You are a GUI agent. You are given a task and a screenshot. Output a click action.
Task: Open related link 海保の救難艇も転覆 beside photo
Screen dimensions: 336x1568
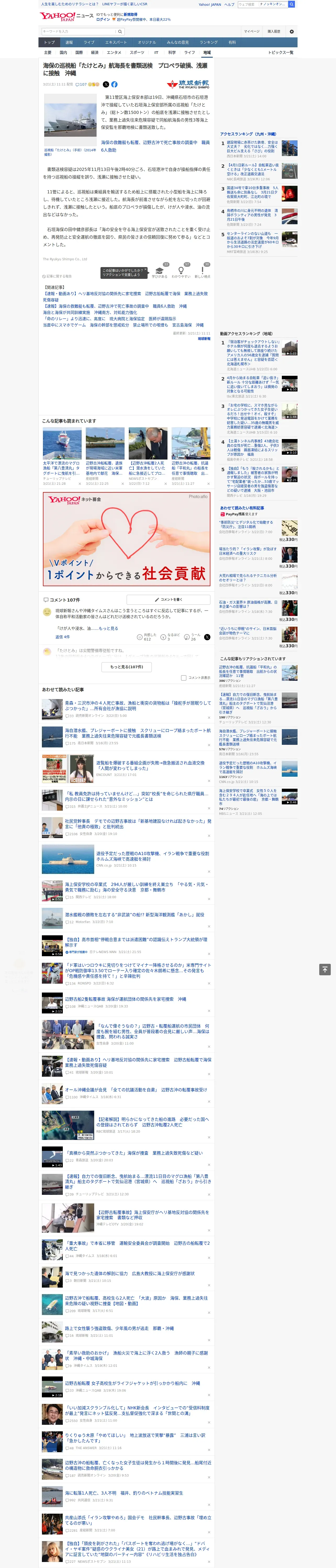(x=155, y=146)
